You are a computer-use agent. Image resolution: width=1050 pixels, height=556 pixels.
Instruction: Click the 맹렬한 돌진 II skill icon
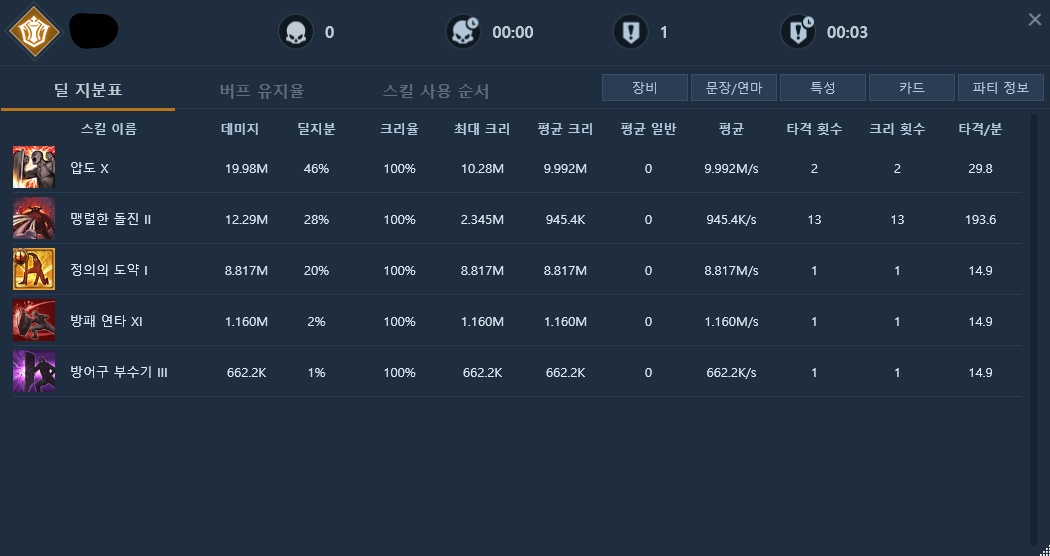[x=34, y=219]
